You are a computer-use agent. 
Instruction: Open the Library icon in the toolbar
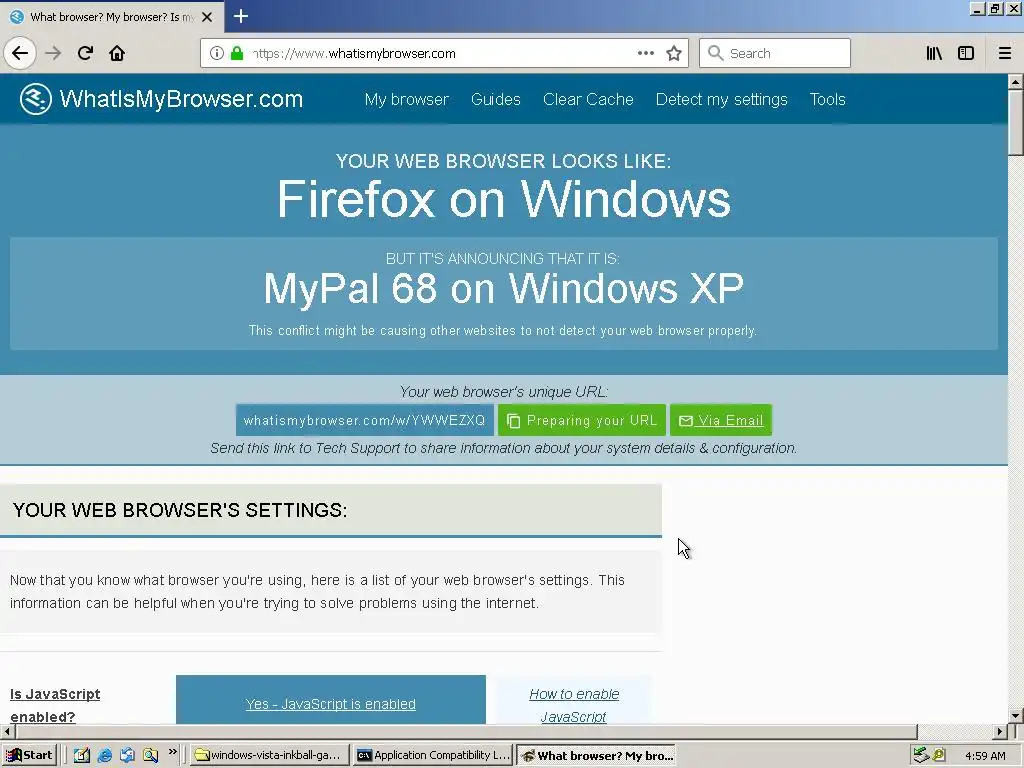[934, 53]
